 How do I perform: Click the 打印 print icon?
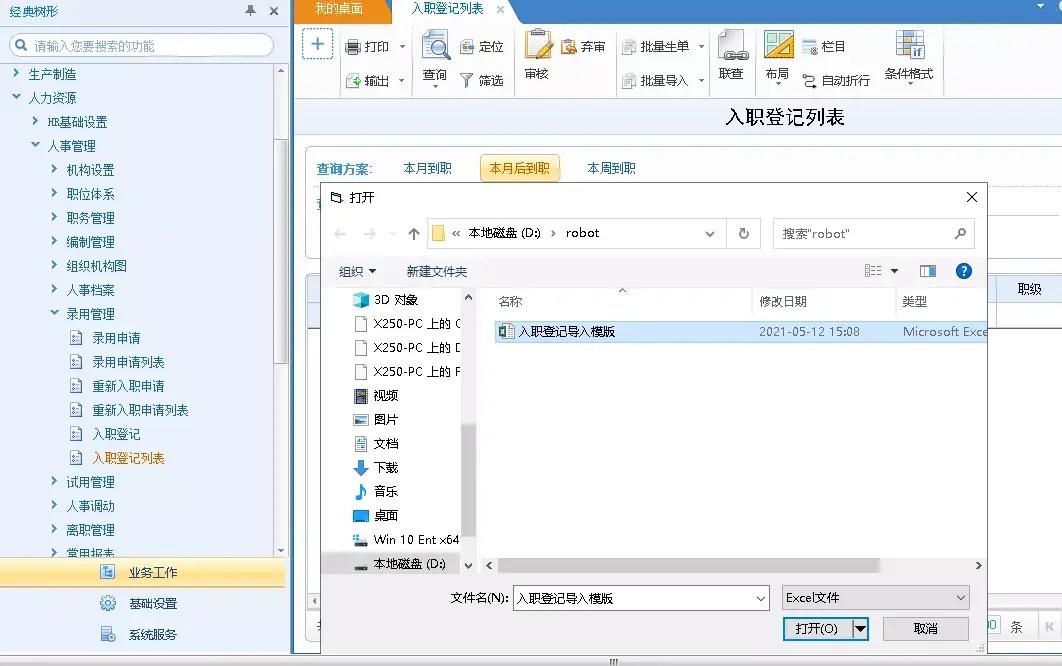[x=352, y=47]
